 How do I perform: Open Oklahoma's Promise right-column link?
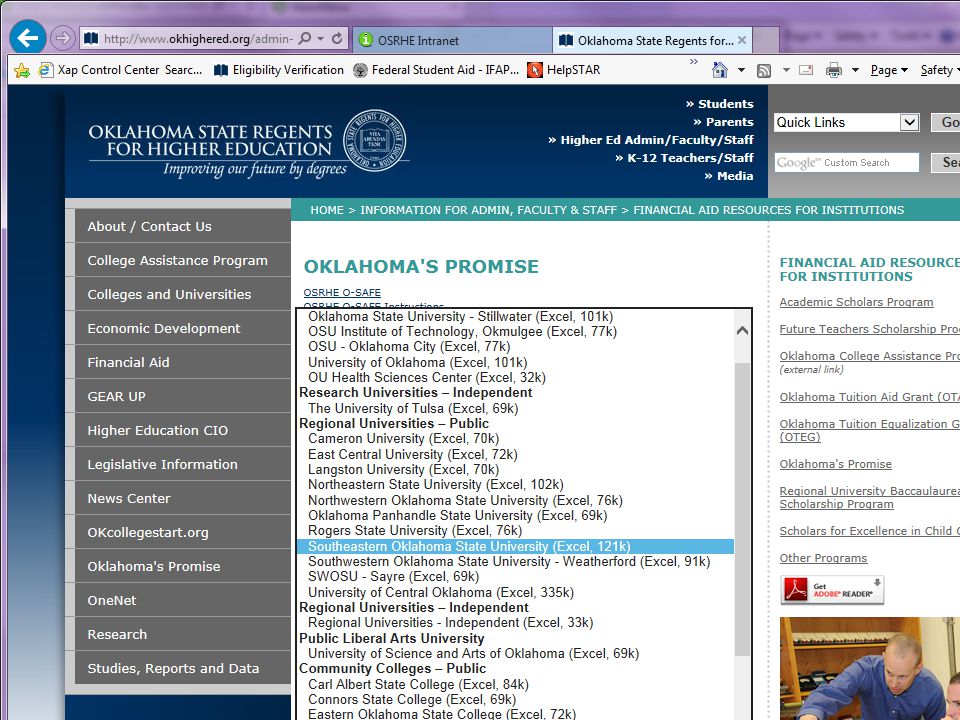coord(835,464)
